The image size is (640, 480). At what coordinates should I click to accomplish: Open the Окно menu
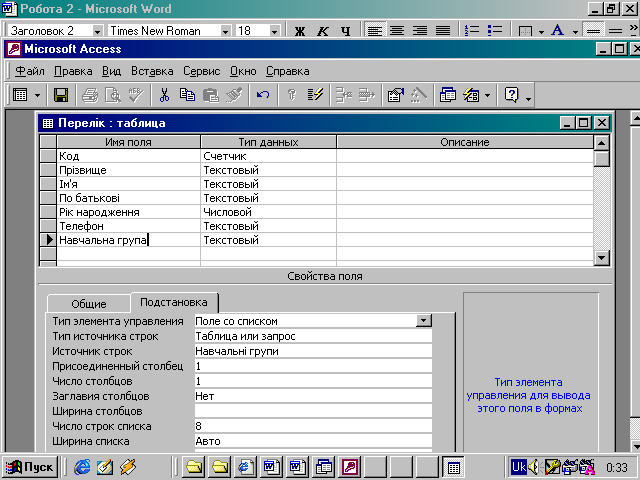pyautogui.click(x=243, y=71)
